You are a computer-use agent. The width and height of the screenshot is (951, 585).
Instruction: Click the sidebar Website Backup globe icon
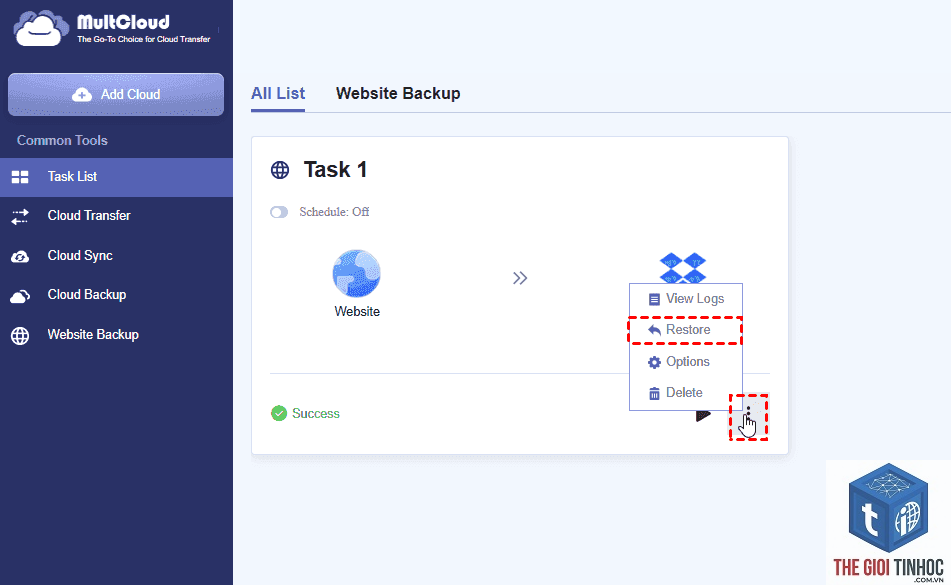(x=20, y=335)
